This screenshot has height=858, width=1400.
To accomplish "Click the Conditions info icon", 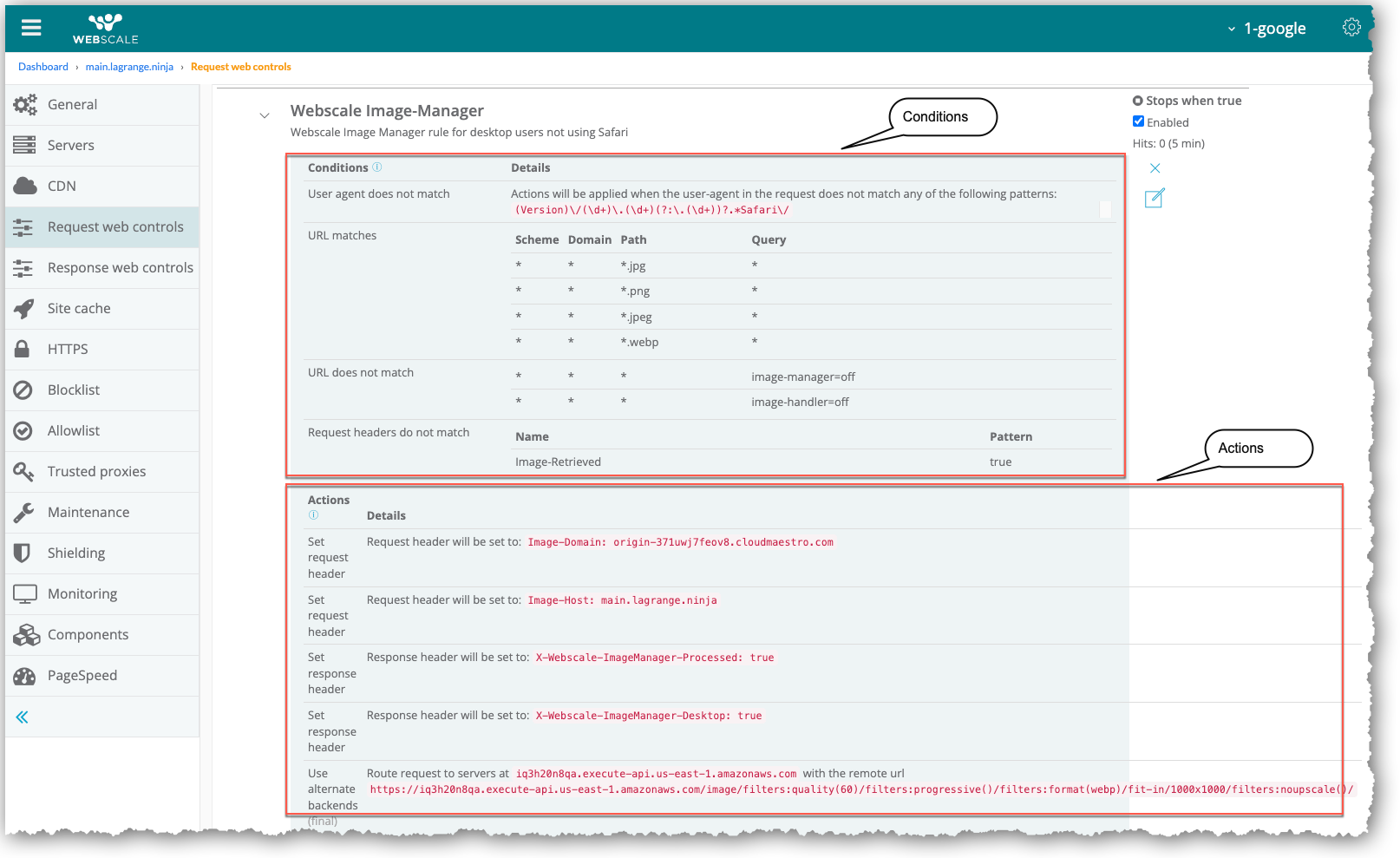I will click(x=377, y=167).
